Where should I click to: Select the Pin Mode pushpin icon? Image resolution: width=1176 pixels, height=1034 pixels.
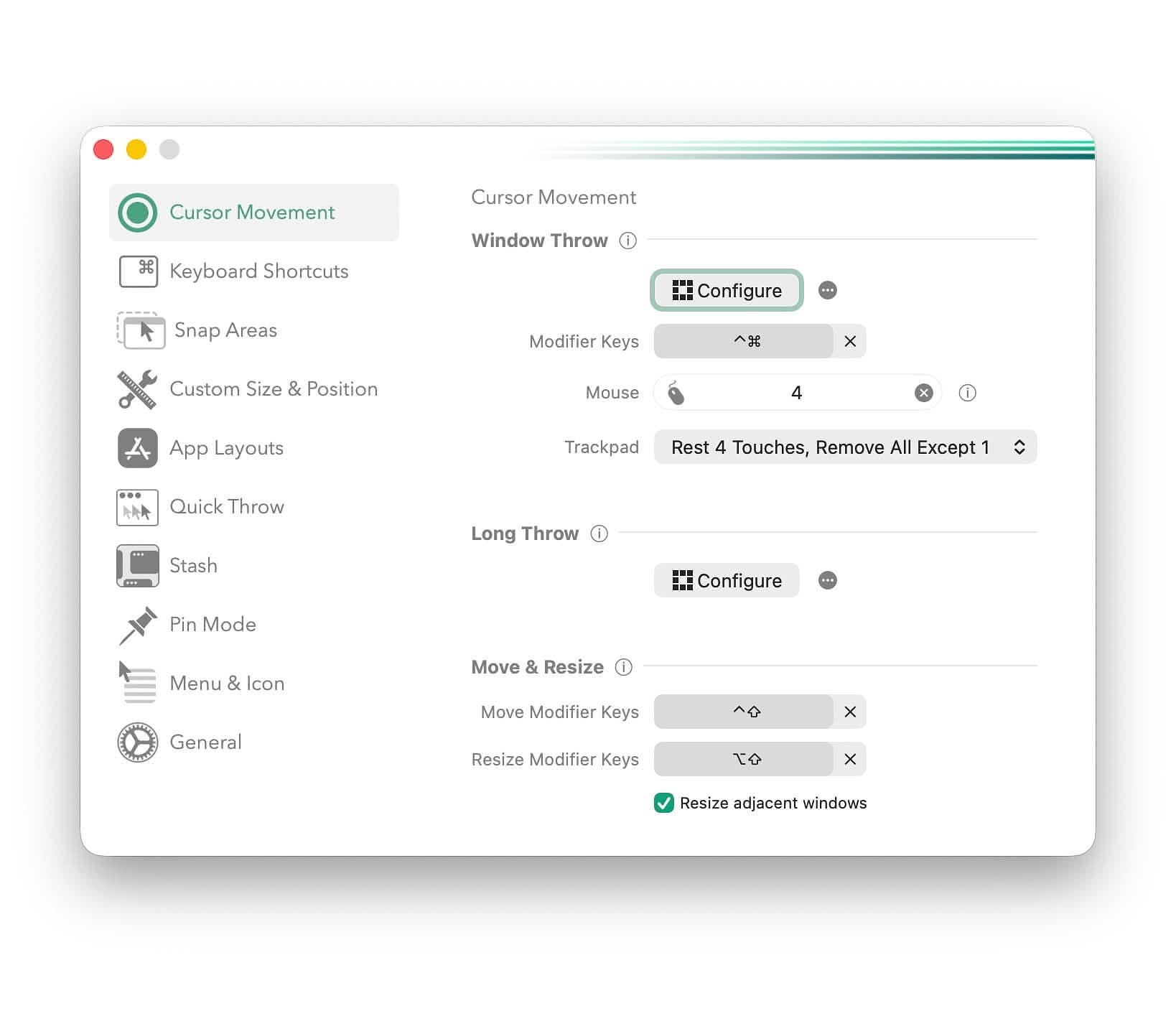click(x=137, y=624)
